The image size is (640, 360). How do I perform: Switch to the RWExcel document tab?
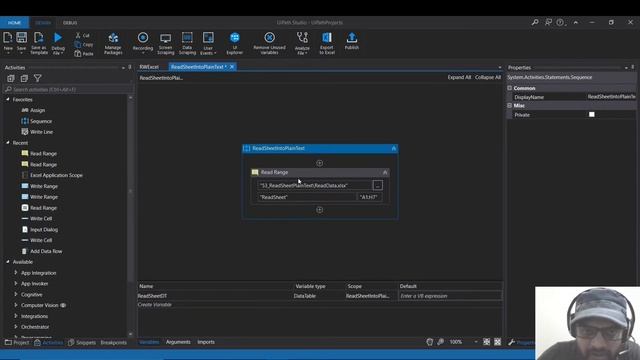click(x=149, y=67)
